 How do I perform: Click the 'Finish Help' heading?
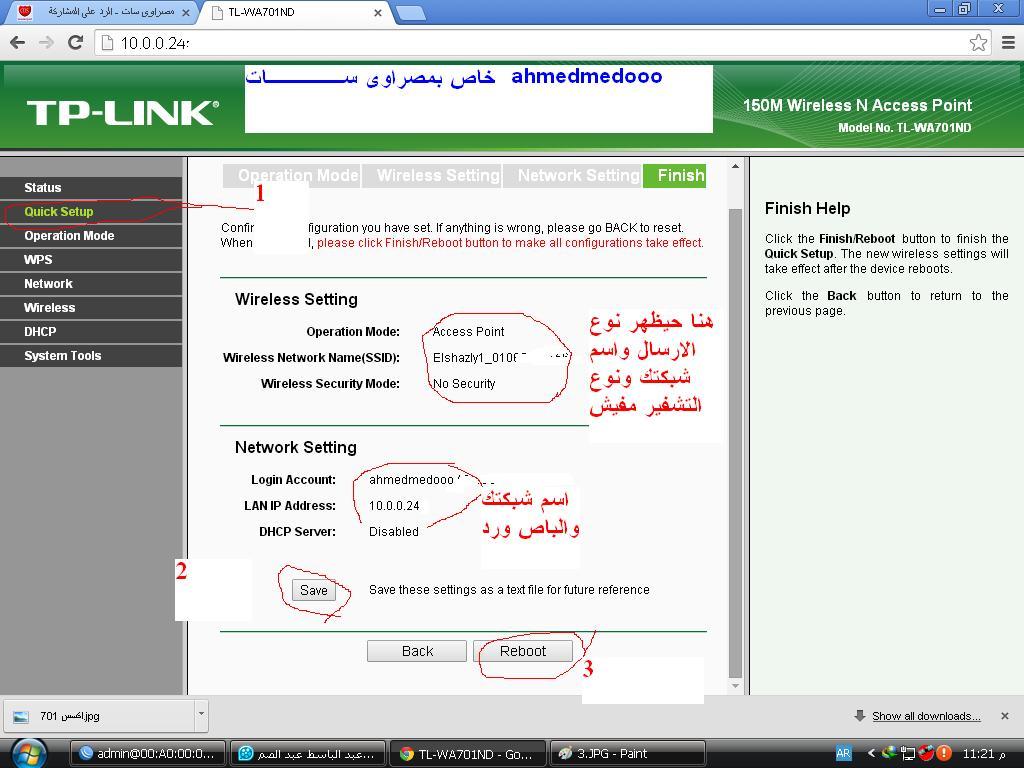[x=807, y=208]
